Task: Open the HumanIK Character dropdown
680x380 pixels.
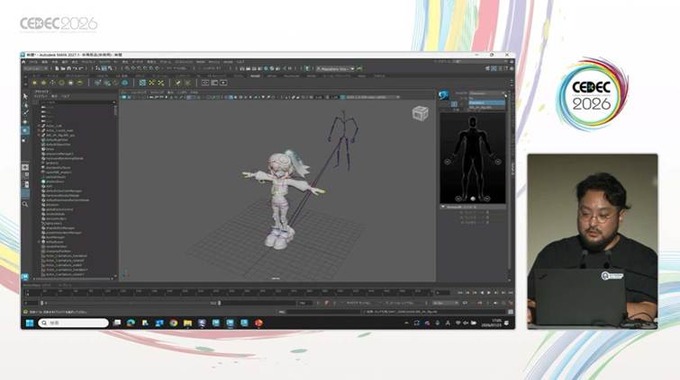Action: 487,93
